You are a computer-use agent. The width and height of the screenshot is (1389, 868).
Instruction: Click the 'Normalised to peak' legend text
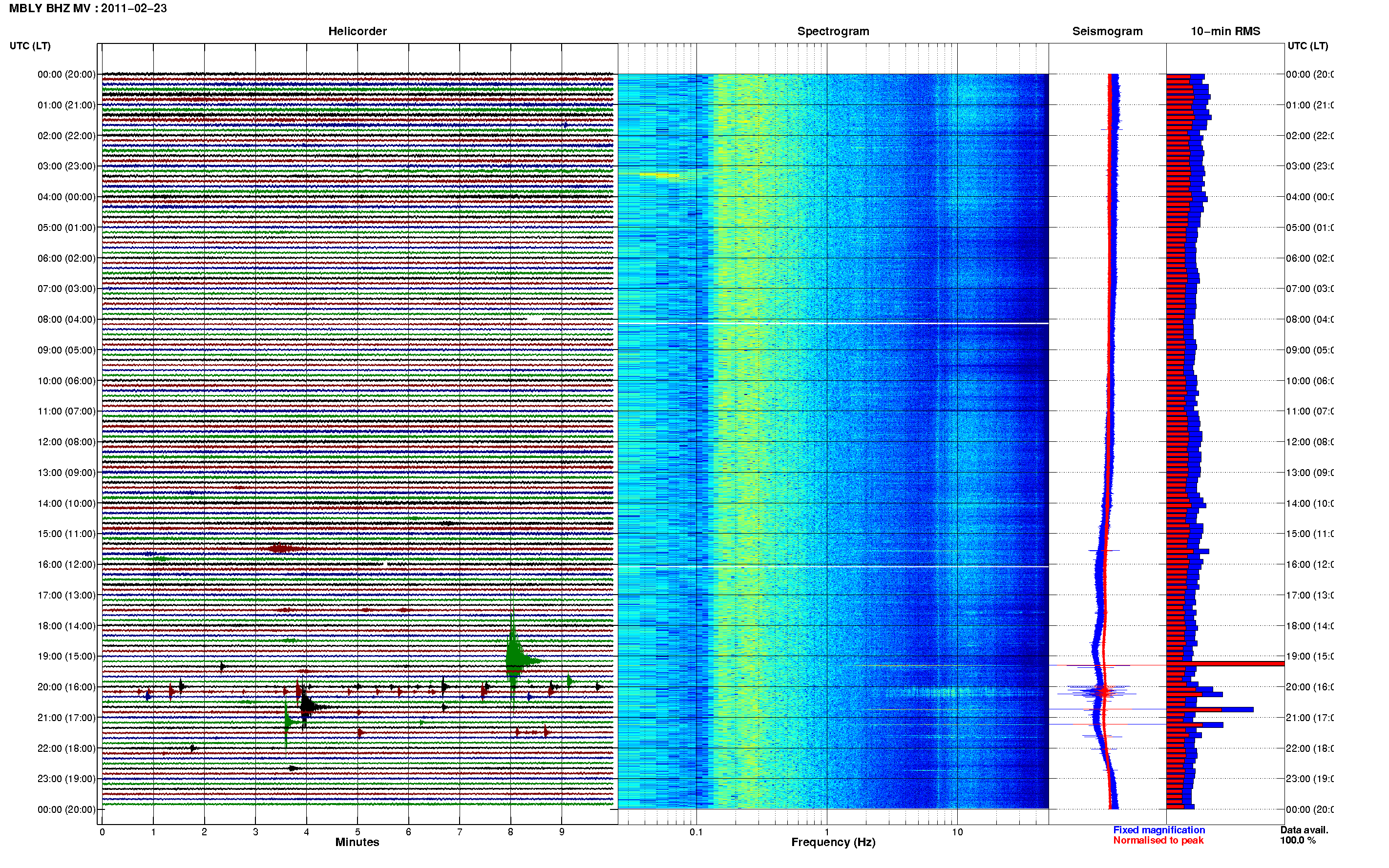[1158, 841]
